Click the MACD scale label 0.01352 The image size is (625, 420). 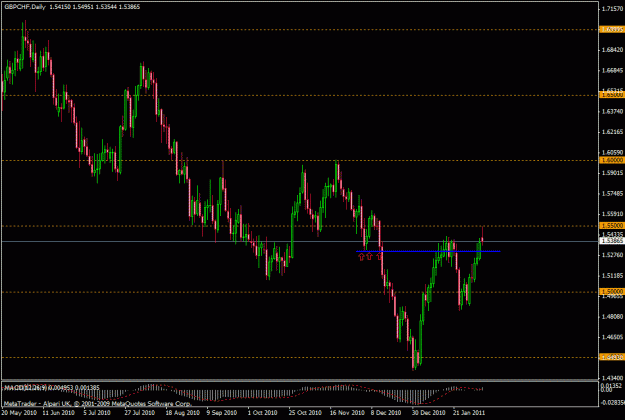click(613, 385)
